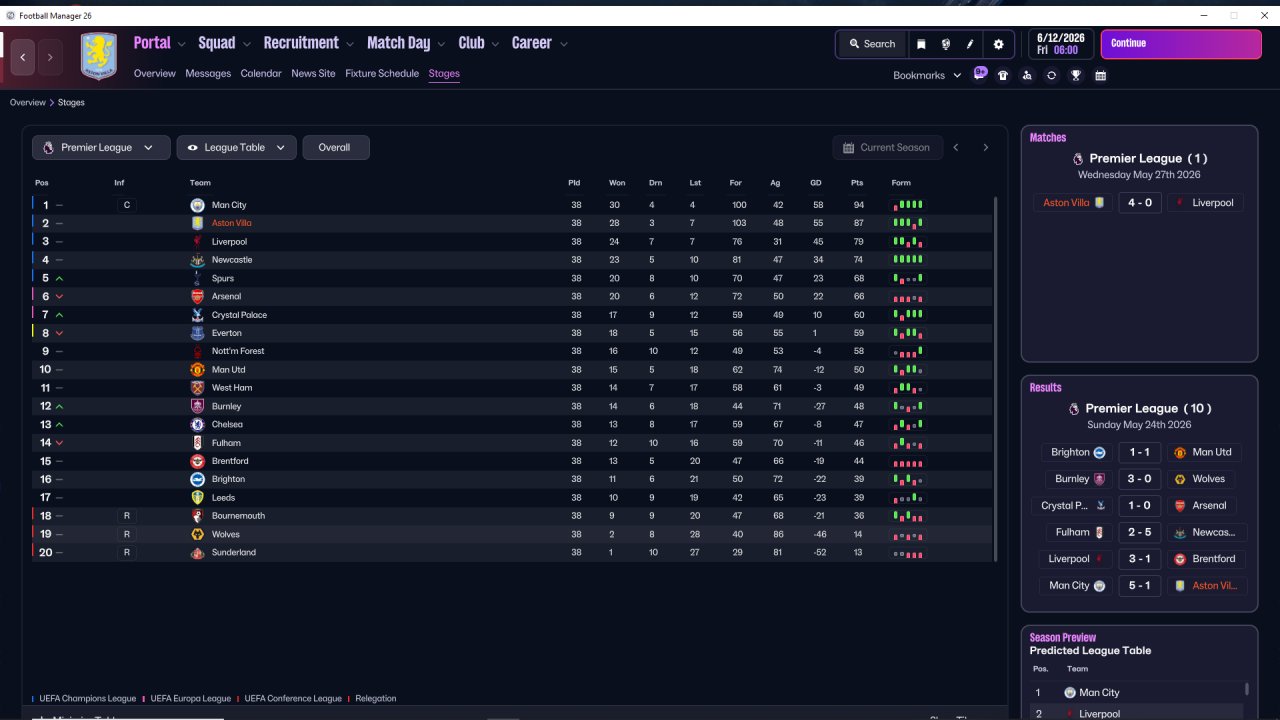Image resolution: width=1280 pixels, height=720 pixels.
Task: Click the circular refresh arrows shortcut icon
Action: (1051, 75)
